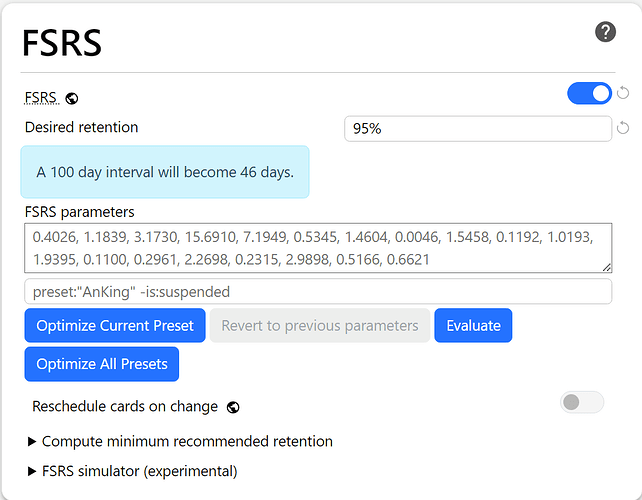The width and height of the screenshot is (642, 500).
Task: Click inside the FSRS parameters text area
Action: 318,248
